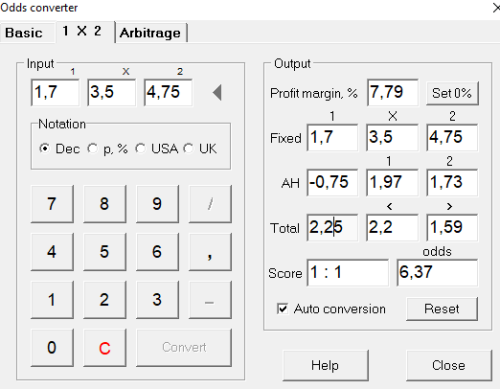Image resolution: width=500 pixels, height=389 pixels.
Task: Click the Profit margin input field
Action: [392, 92]
